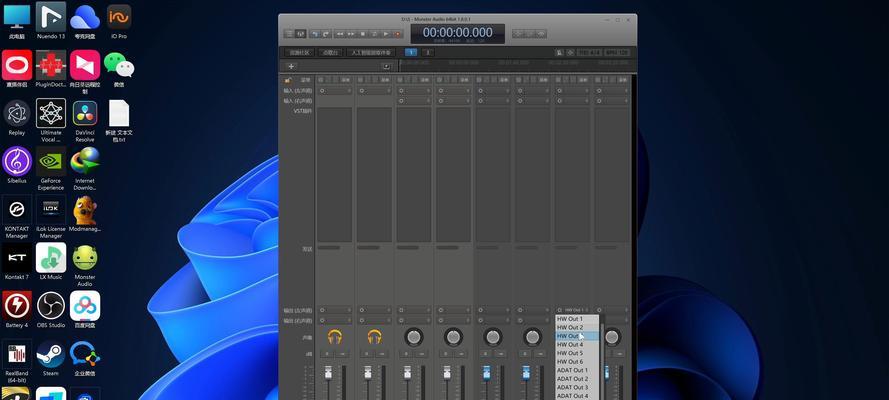Click the timecode display 00:00:00.000

pos(458,33)
